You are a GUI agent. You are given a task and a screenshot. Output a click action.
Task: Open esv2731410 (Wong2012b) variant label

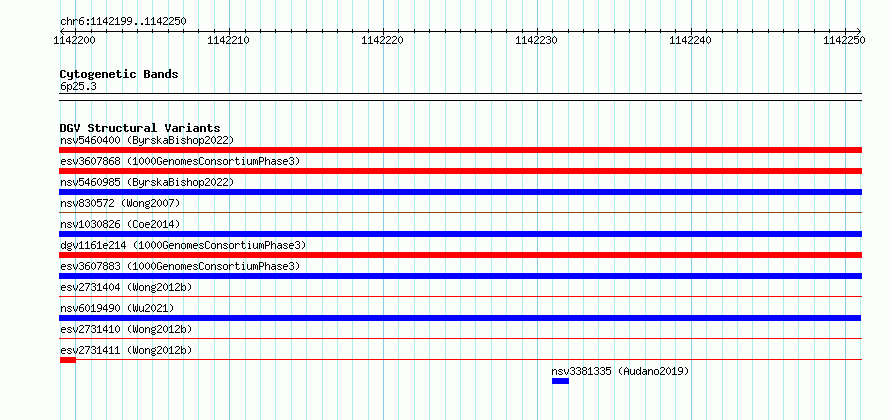point(126,329)
